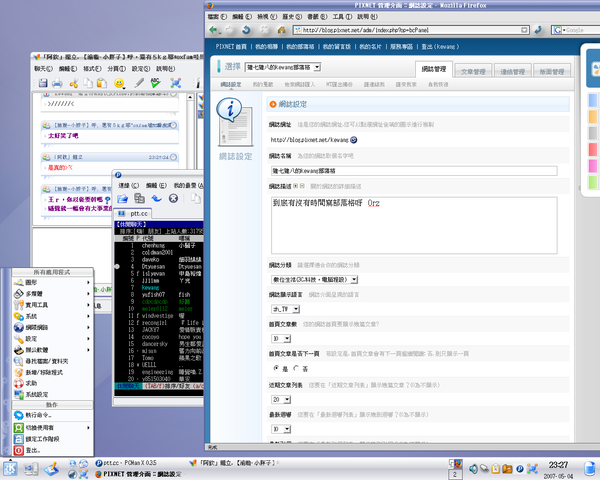The height and width of the screenshot is (480, 600).
Task: Click the ptt.cc PCMan X taskbar entry
Action: [126, 463]
